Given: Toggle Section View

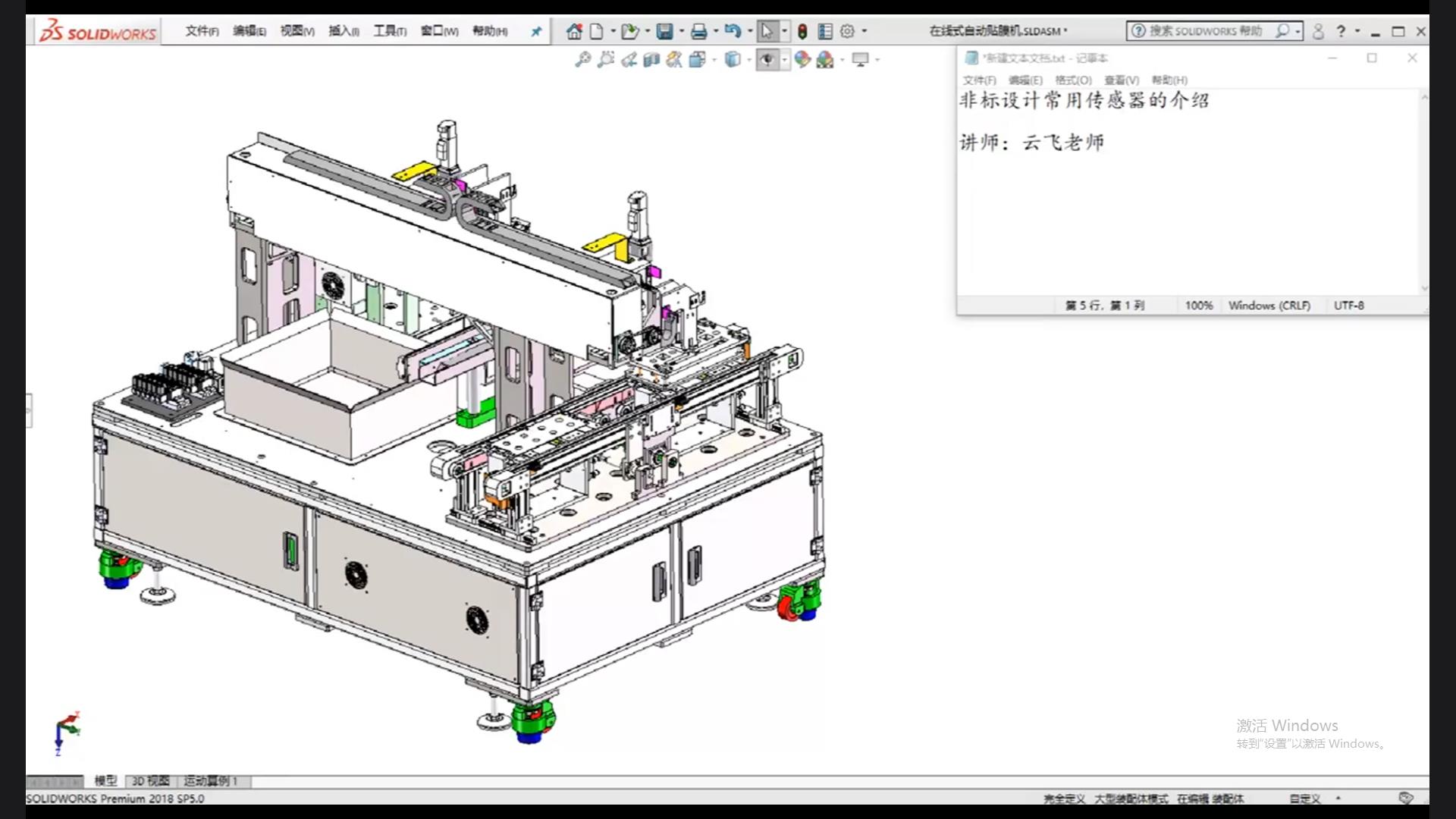Looking at the screenshot, I should [651, 59].
